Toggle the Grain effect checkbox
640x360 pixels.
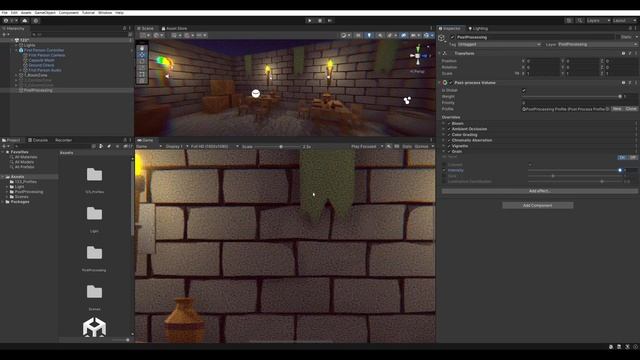click(x=449, y=151)
